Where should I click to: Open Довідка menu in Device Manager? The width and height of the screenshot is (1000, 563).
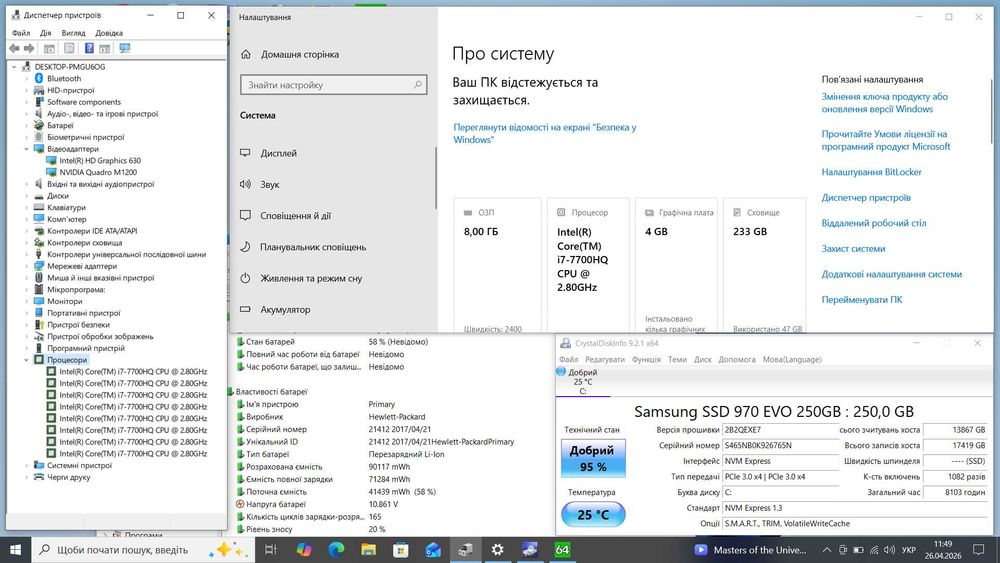[109, 33]
